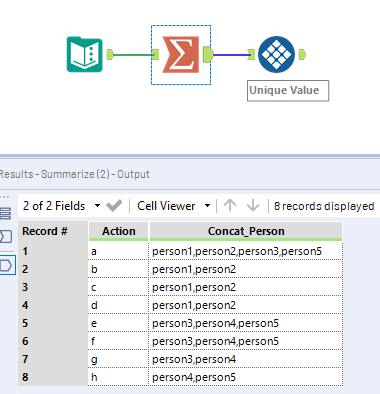Click the Unique tool output anchor
This screenshot has width=380, height=394.
click(x=302, y=54)
